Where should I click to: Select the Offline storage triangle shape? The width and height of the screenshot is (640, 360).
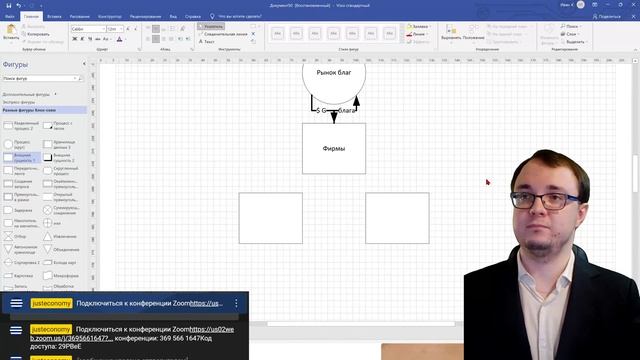(x=21, y=249)
